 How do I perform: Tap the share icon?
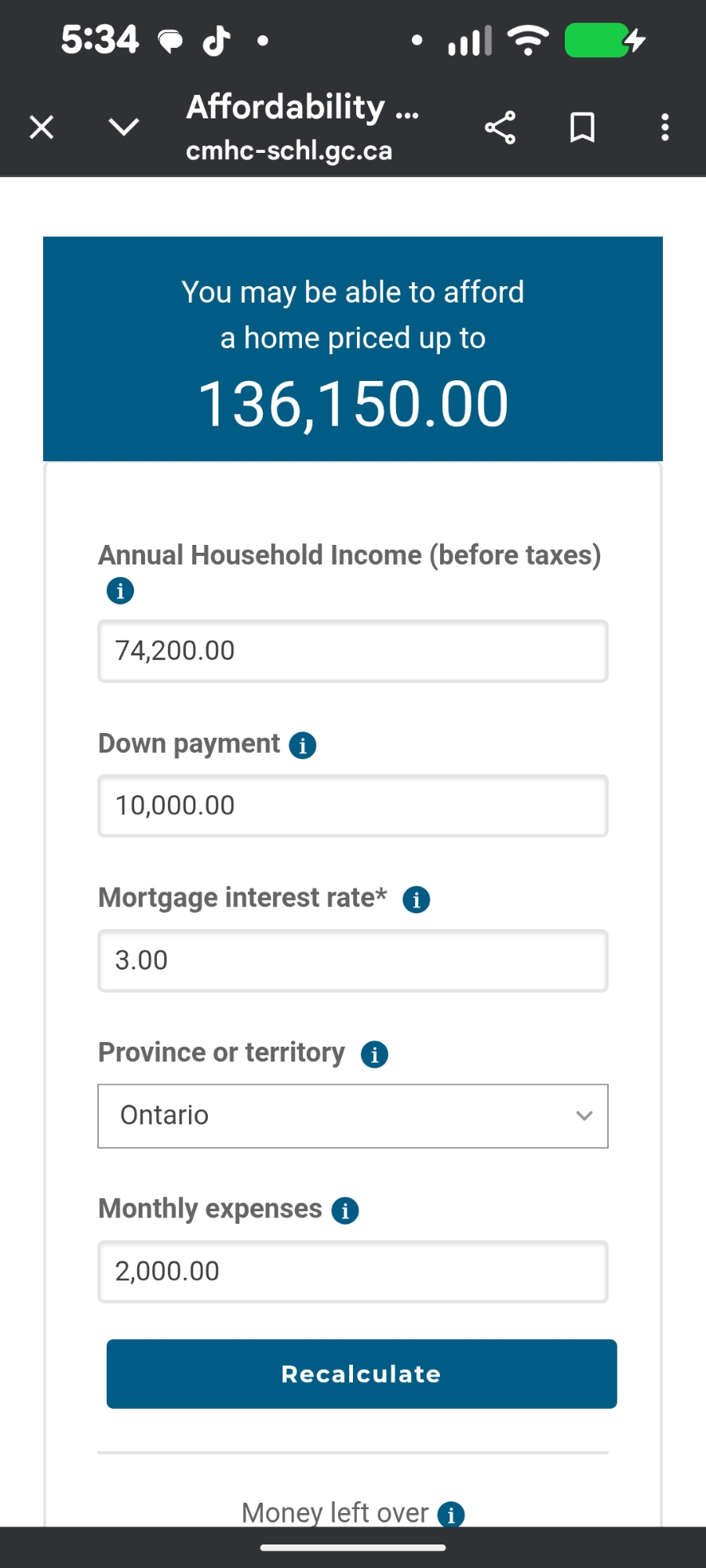pyautogui.click(x=500, y=127)
